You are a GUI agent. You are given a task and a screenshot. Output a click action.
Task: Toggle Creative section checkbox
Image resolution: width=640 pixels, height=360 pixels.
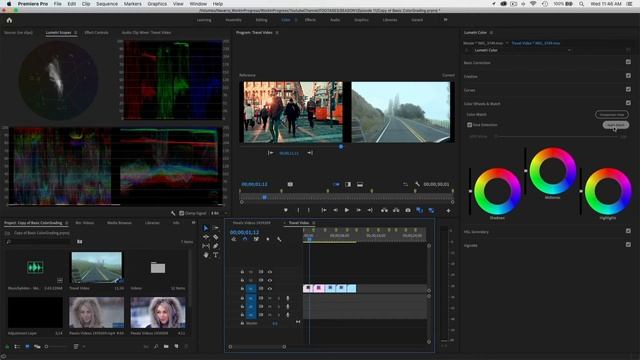[628, 76]
